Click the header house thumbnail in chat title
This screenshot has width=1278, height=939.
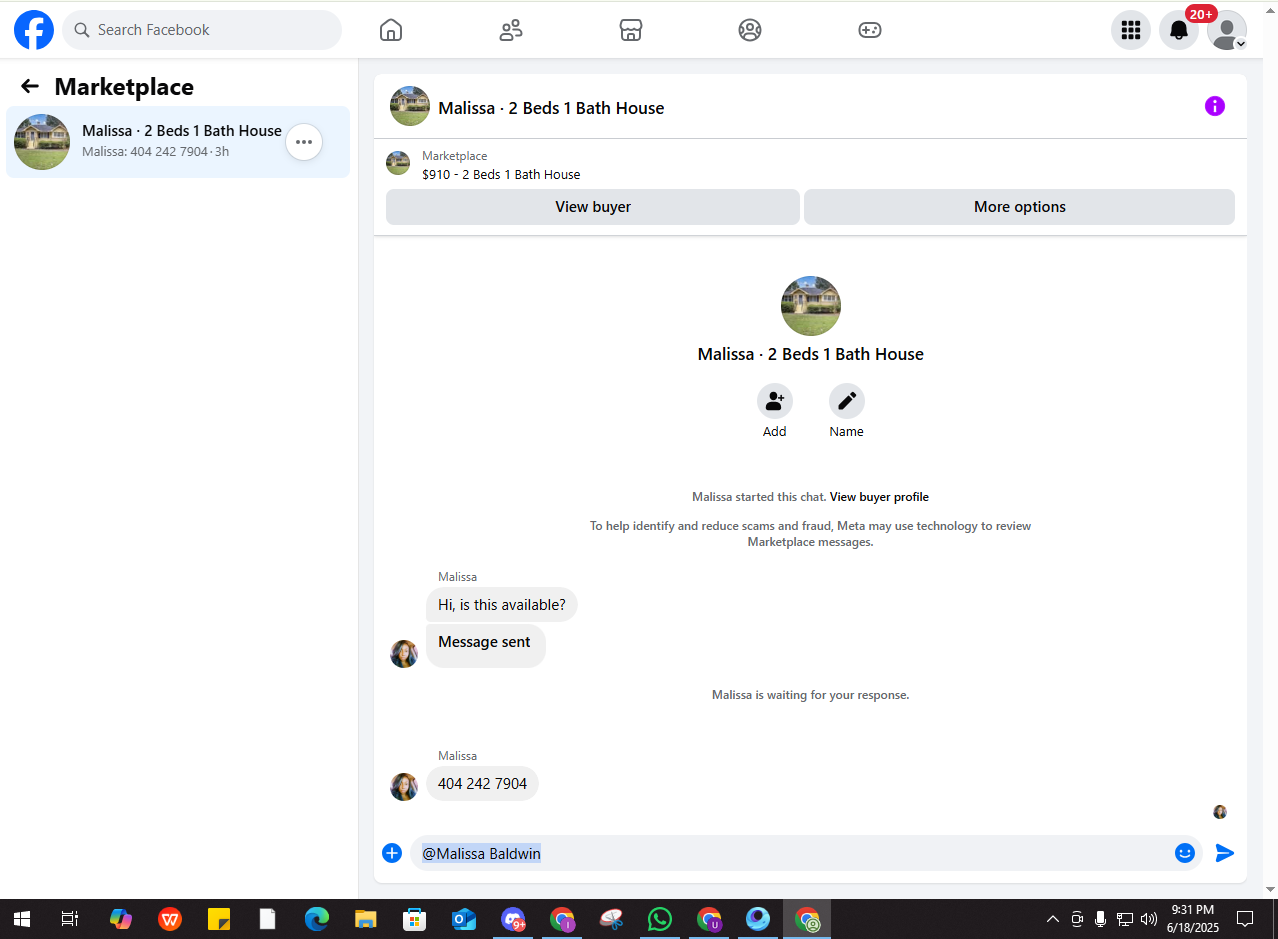[410, 106]
